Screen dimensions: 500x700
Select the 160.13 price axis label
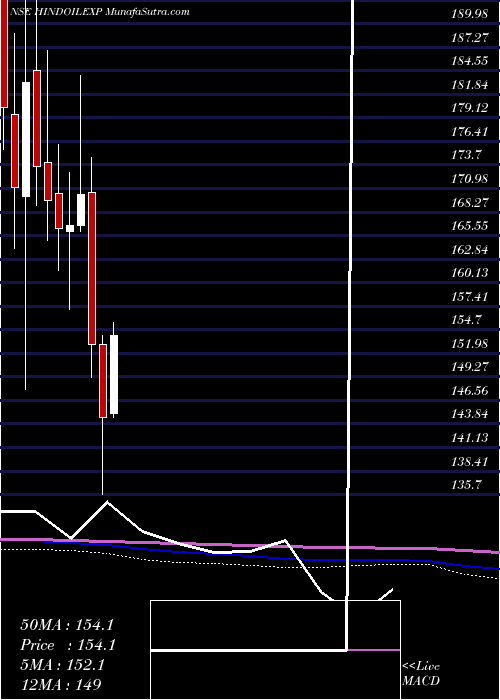click(470, 274)
